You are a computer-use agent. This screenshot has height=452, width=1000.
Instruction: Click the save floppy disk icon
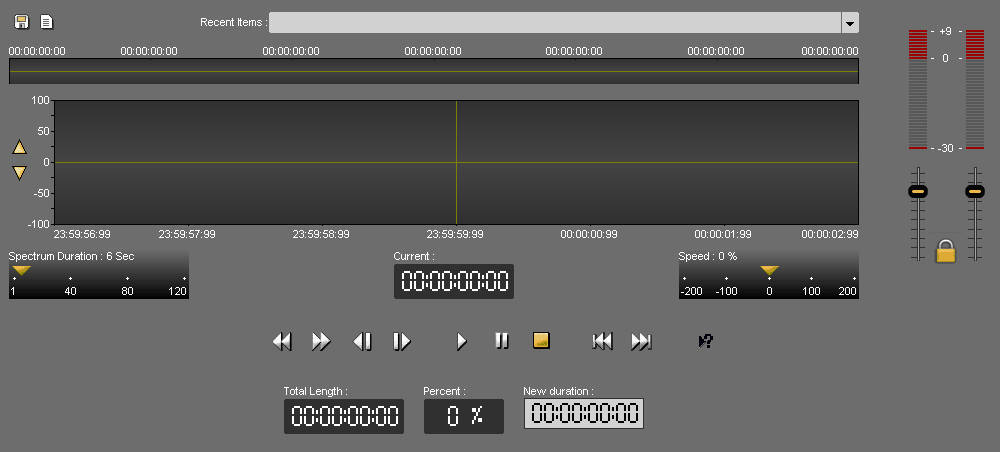21,22
